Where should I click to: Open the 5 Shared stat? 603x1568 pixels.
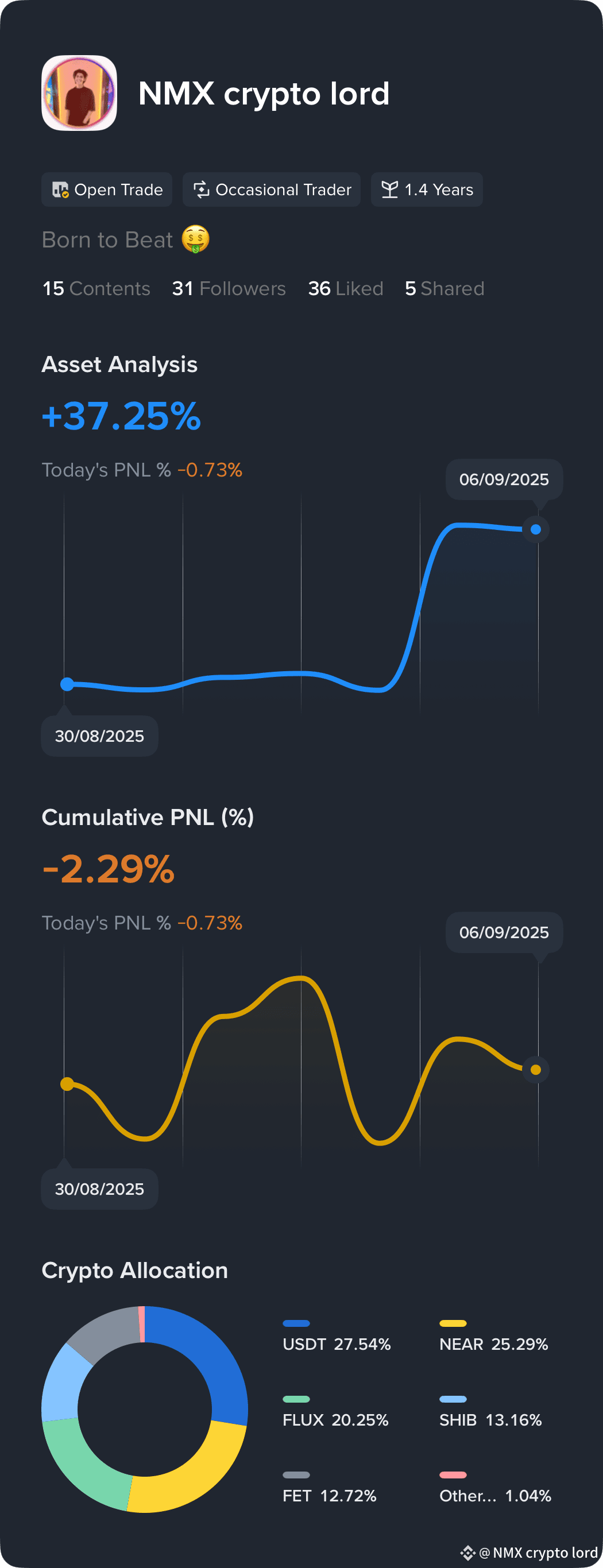[444, 289]
